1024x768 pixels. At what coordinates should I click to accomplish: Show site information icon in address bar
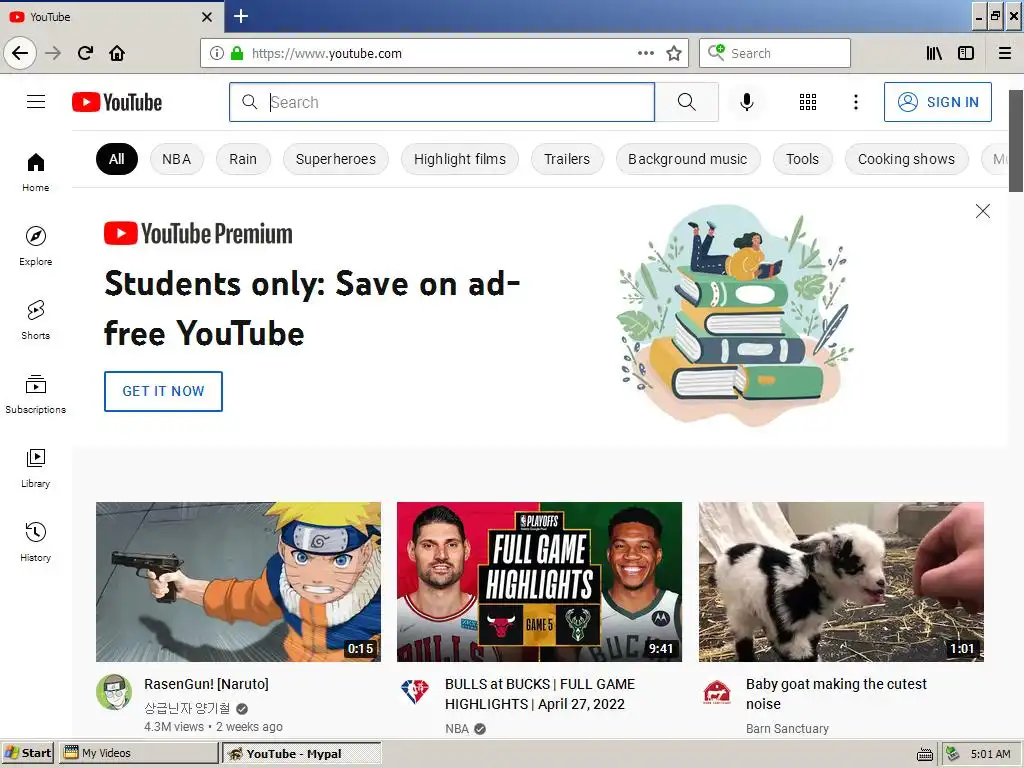[217, 53]
